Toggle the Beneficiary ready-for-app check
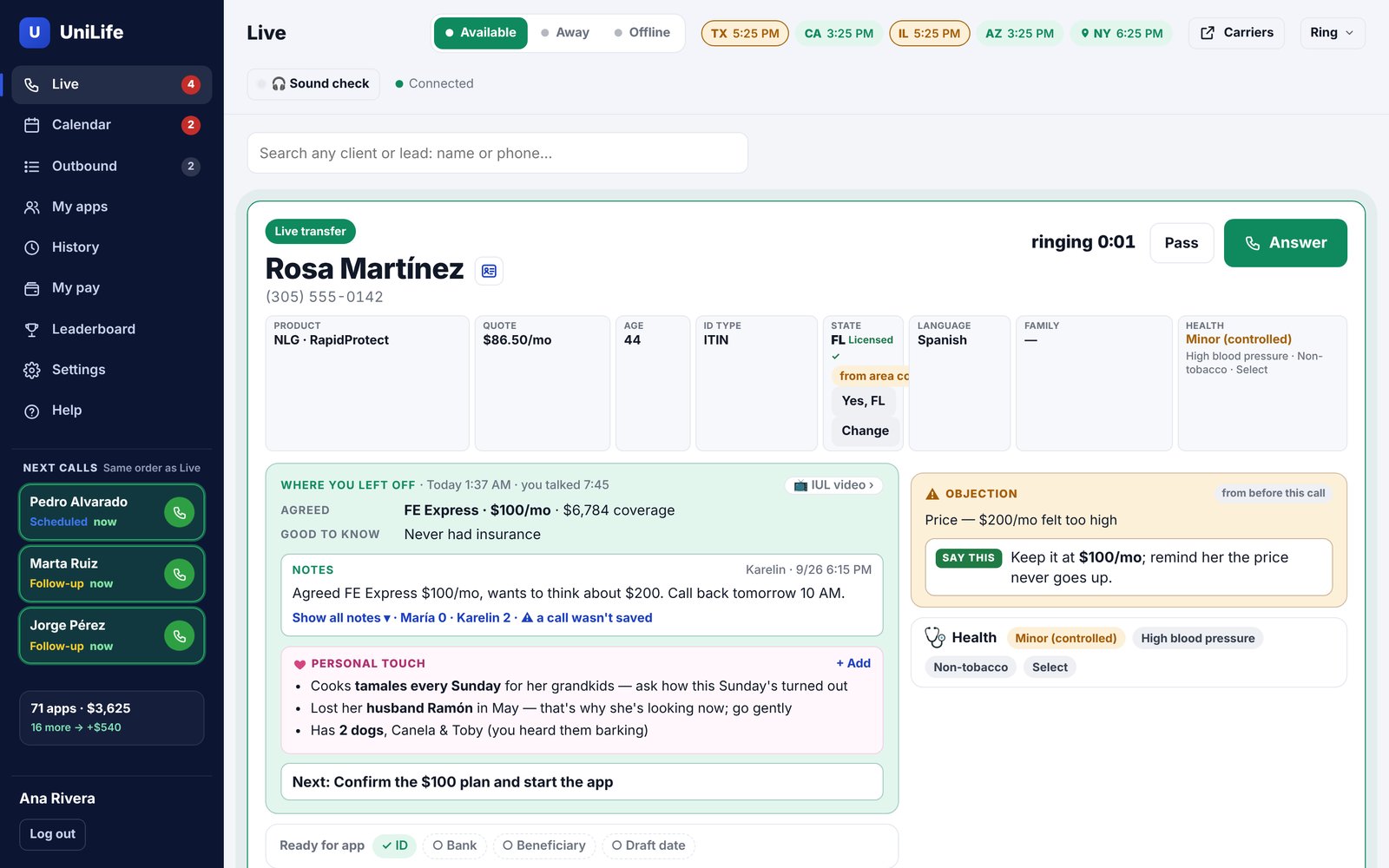 click(544, 845)
